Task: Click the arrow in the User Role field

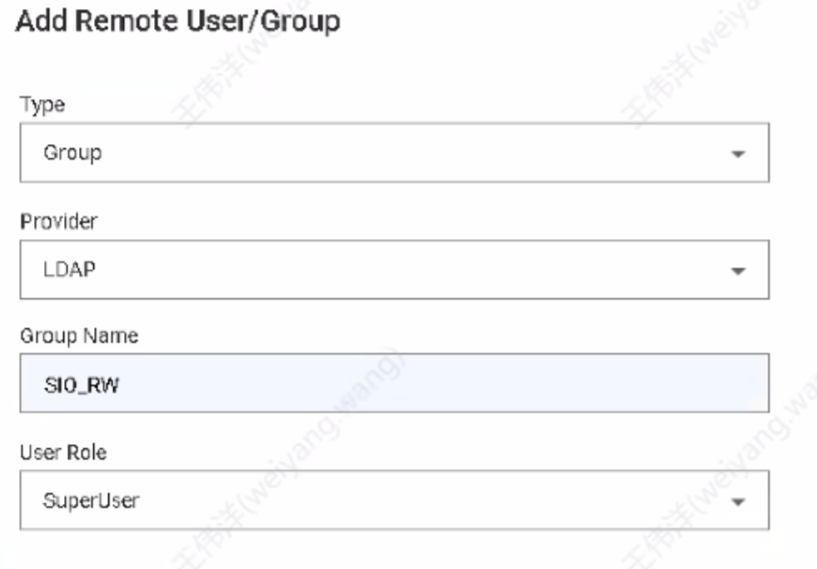Action: pyautogui.click(x=738, y=501)
